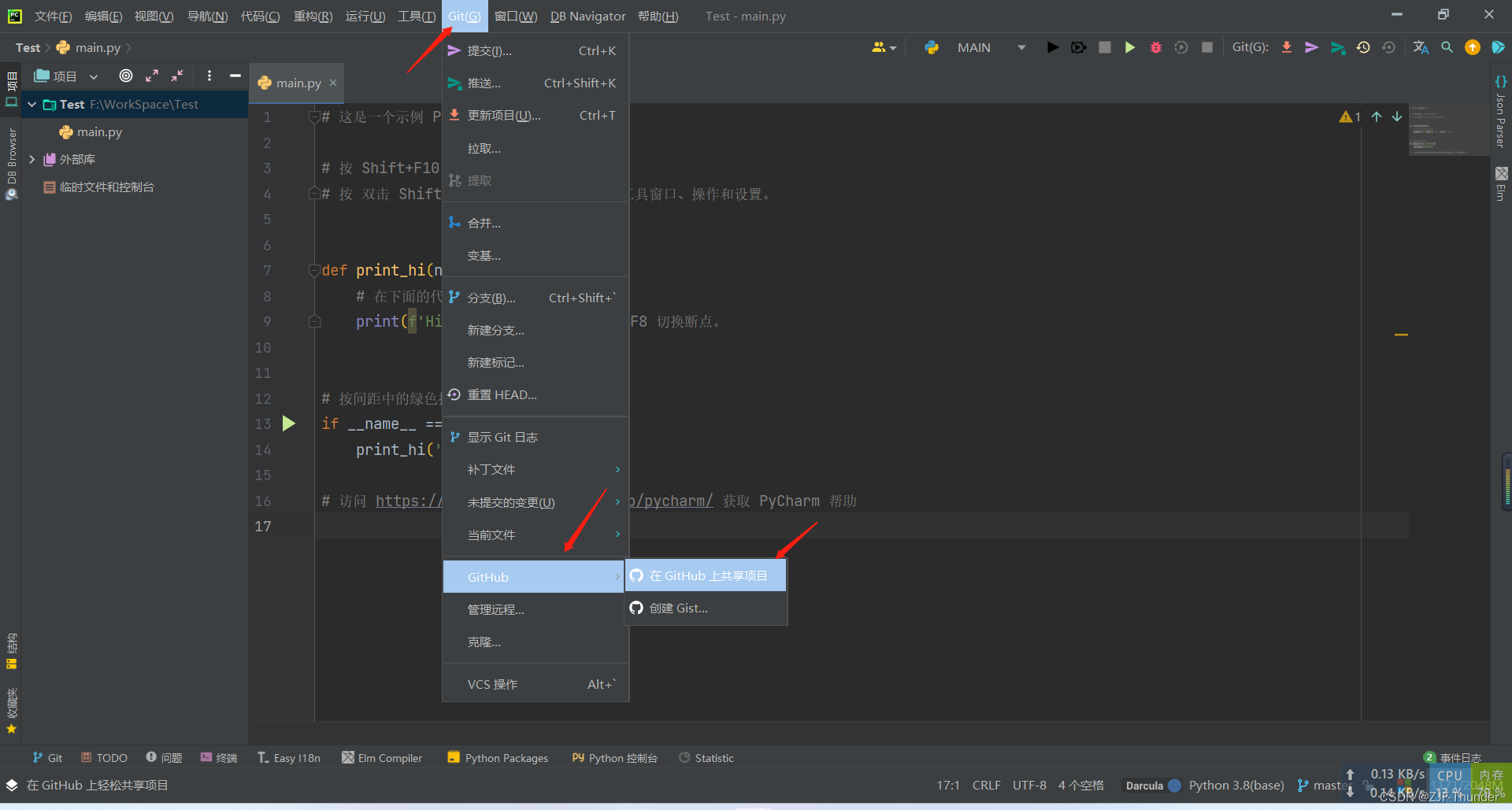The width and height of the screenshot is (1512, 810).
Task: Open the 终端 terminal tool window
Action: tap(218, 757)
